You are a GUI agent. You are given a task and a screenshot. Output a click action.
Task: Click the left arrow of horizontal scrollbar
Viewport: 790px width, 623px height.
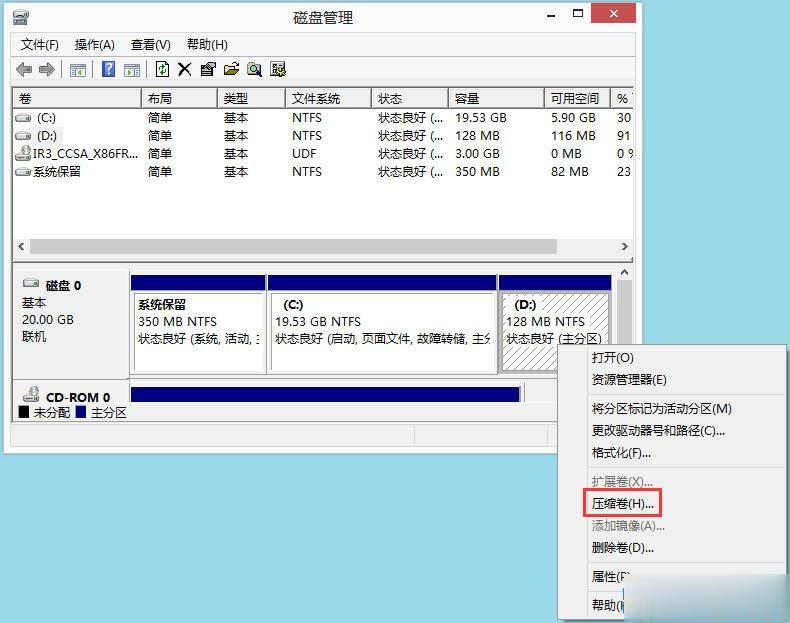tap(21, 246)
